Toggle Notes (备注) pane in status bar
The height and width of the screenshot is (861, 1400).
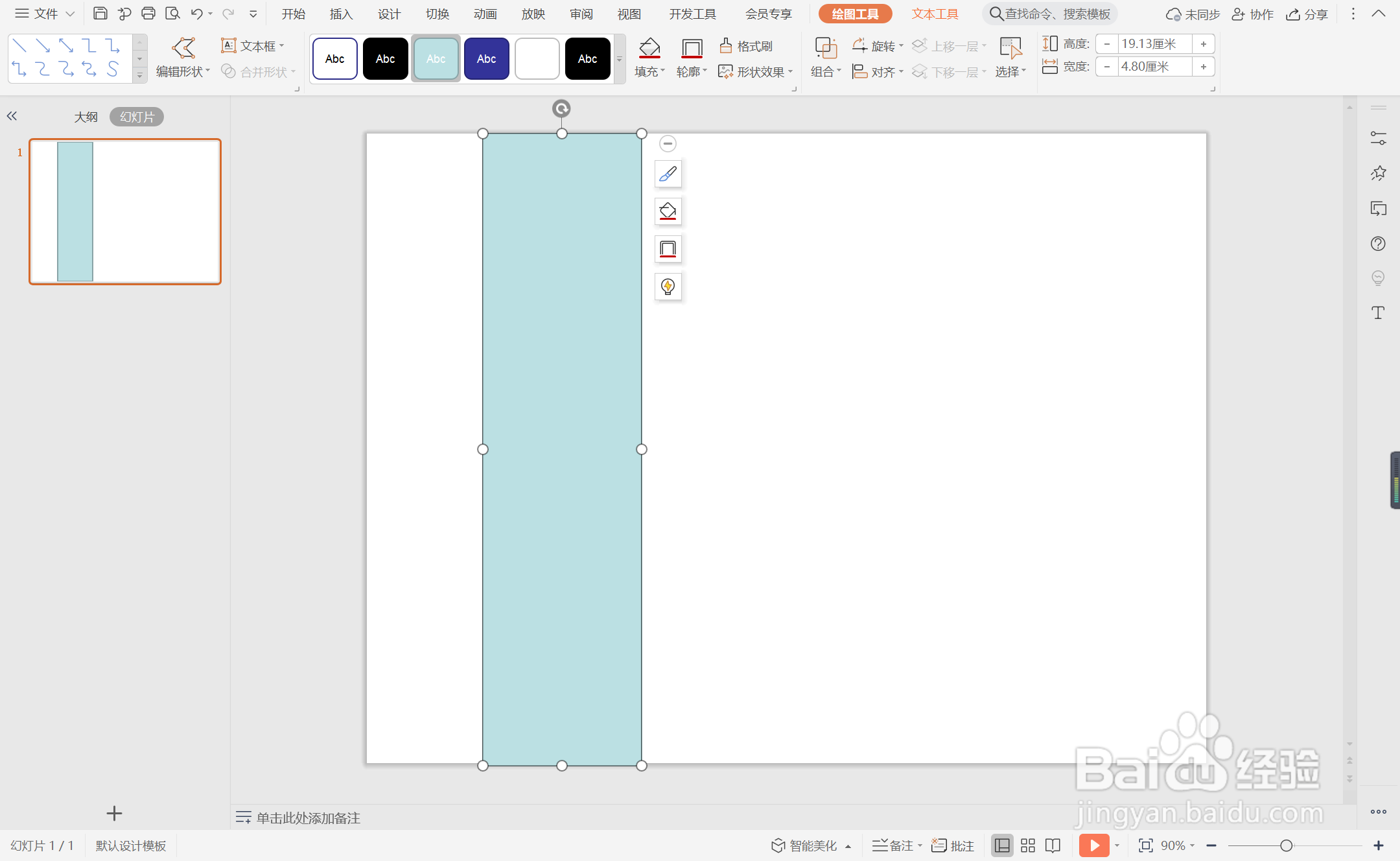(x=895, y=845)
